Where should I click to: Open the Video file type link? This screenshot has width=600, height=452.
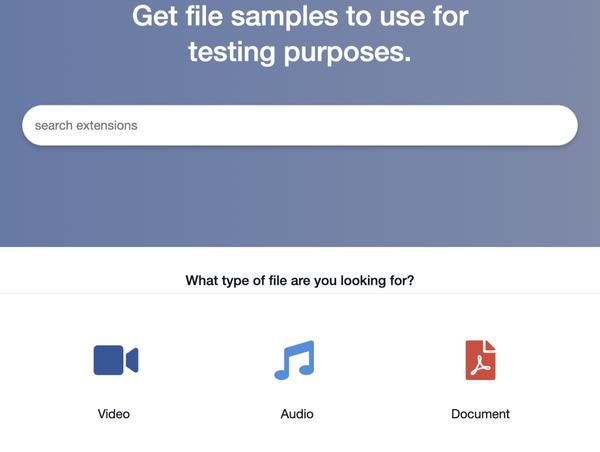click(x=114, y=414)
